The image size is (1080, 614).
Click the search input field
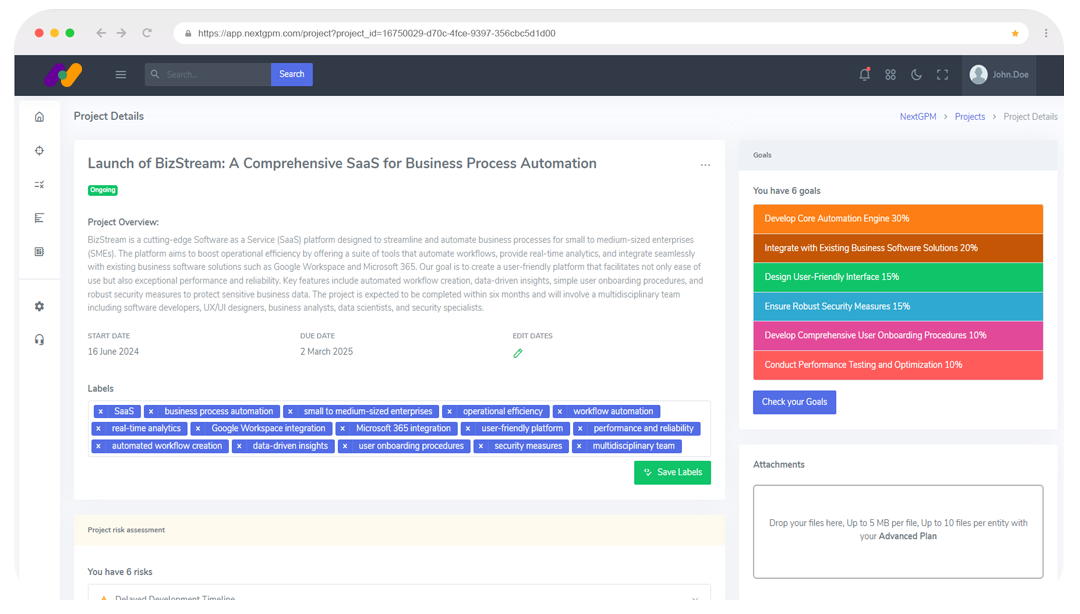click(x=208, y=74)
